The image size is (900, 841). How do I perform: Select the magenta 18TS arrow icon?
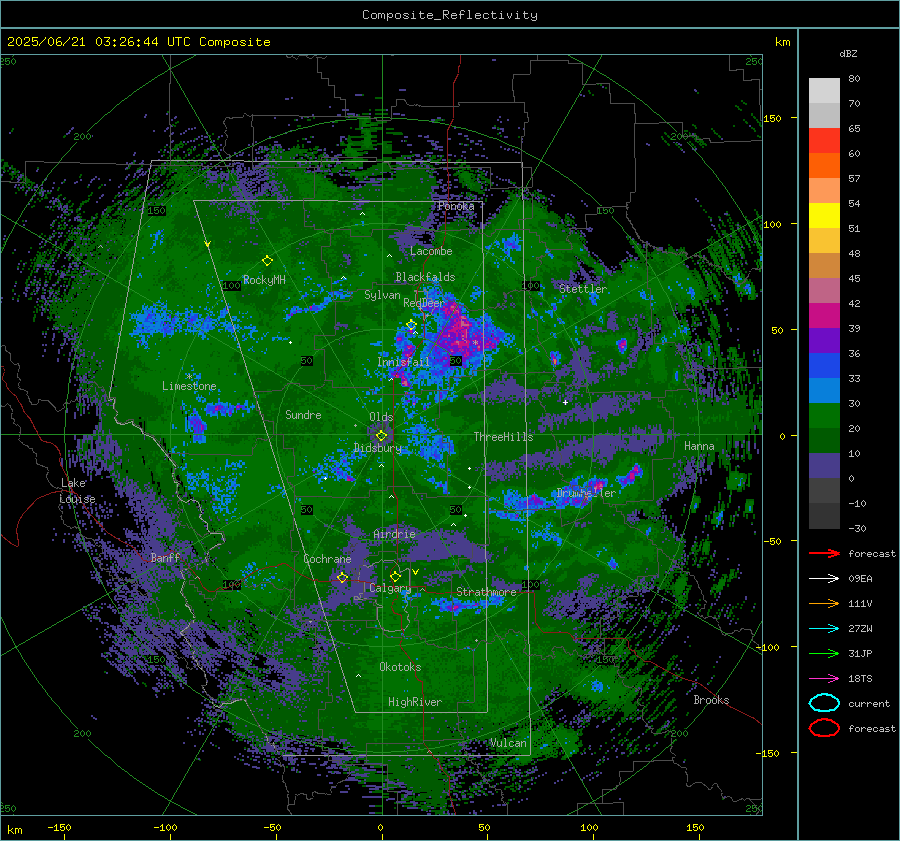(824, 679)
